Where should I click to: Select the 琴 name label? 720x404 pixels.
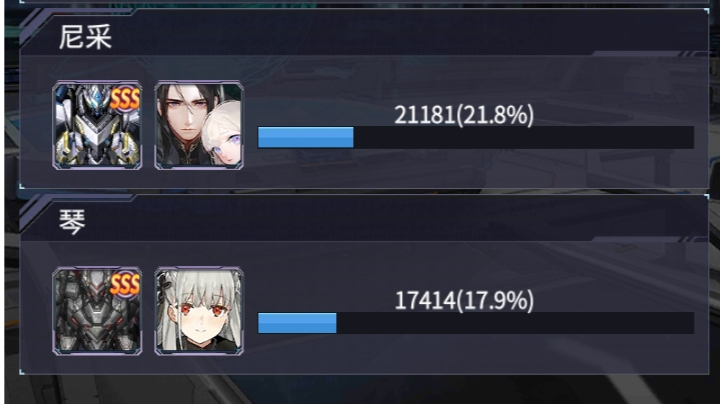[72, 222]
